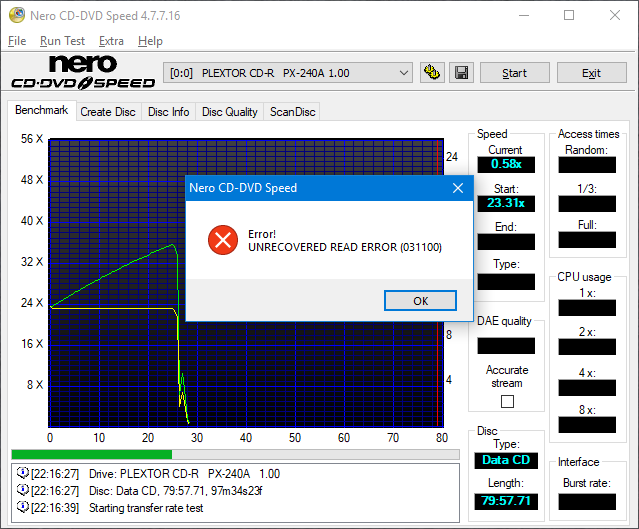
Task: Switch to the Create Disc tab
Action: (108, 112)
